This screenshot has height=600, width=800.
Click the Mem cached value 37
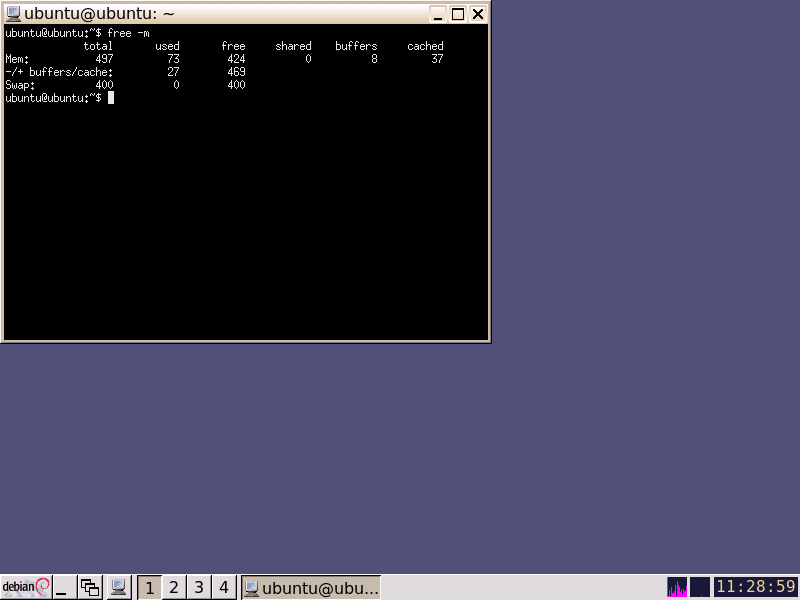[437, 59]
